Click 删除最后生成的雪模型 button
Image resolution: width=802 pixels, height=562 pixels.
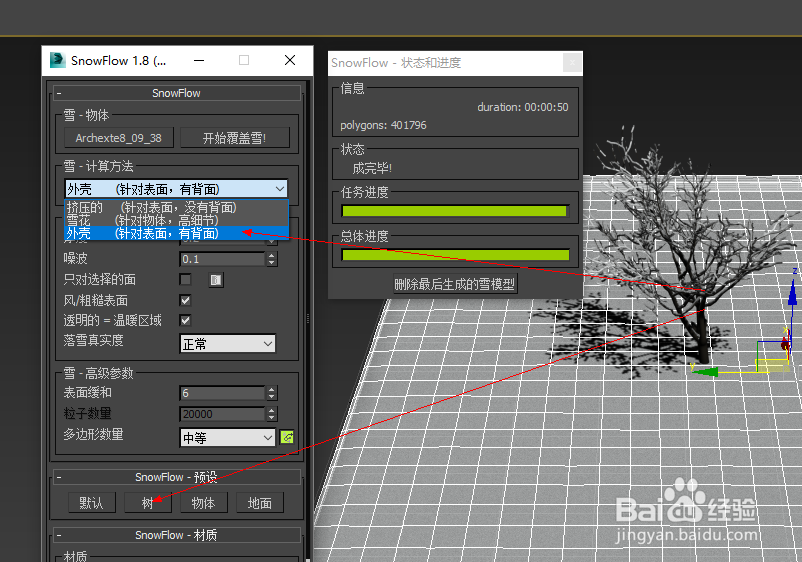[x=455, y=284]
